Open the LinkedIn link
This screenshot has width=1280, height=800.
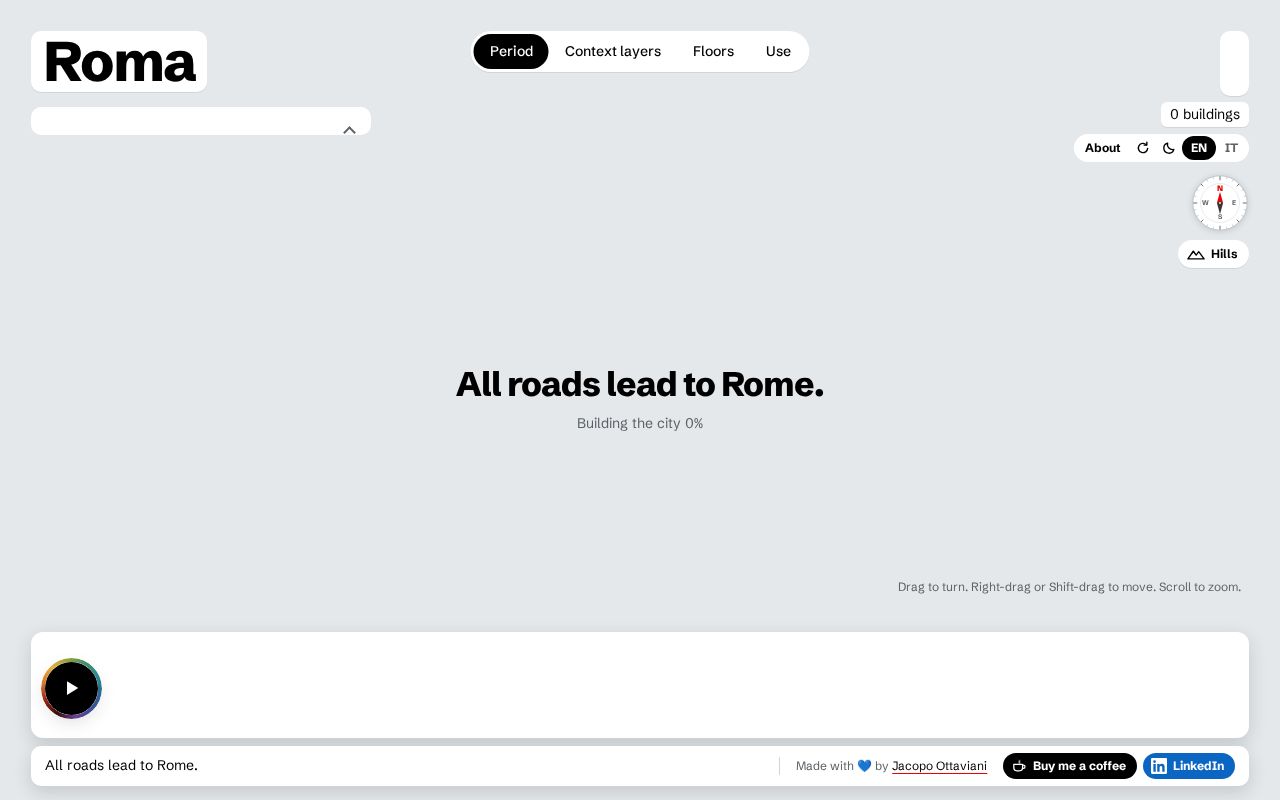point(1189,766)
